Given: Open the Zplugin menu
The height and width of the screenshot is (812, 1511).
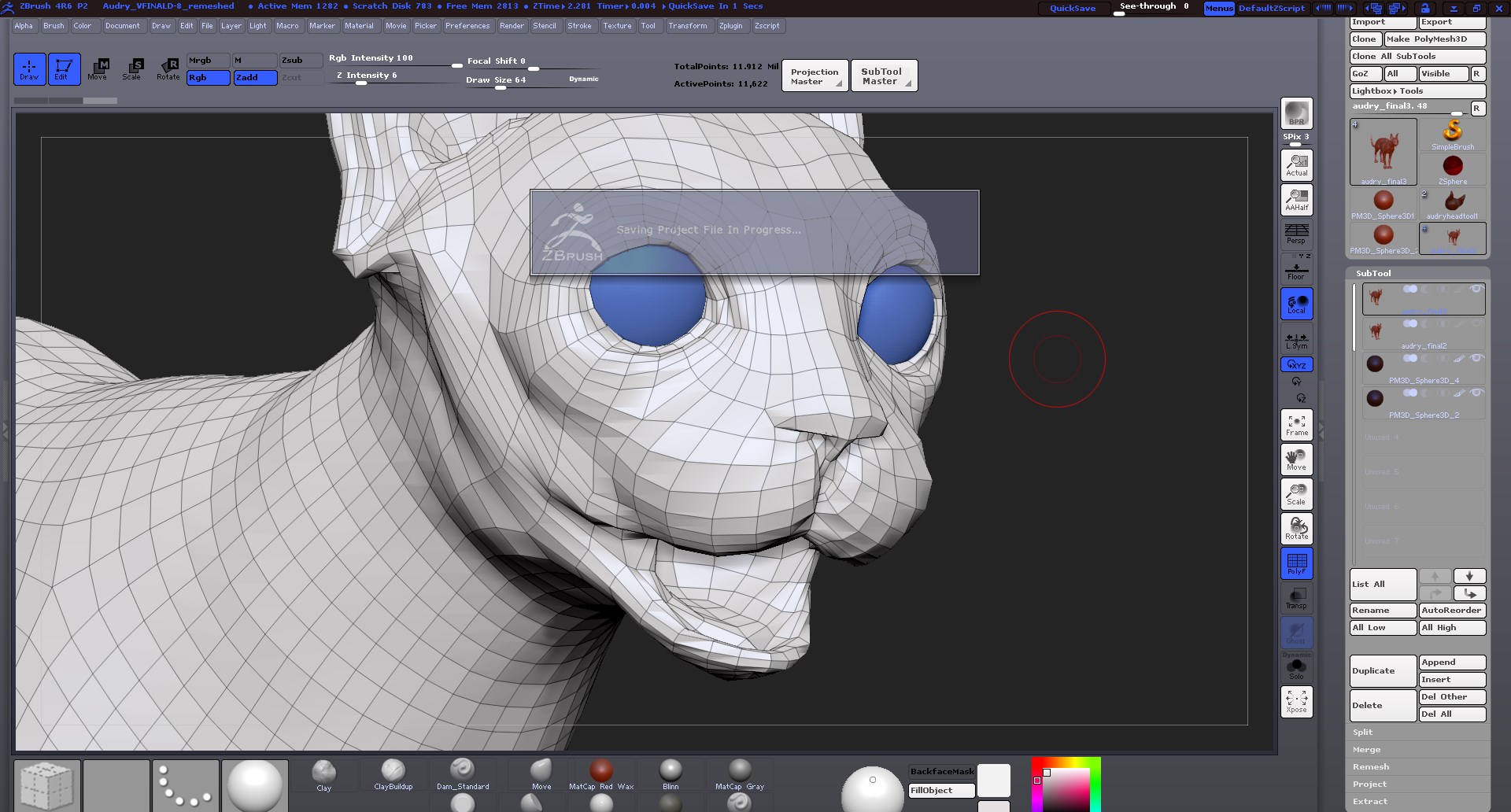Looking at the screenshot, I should 730,26.
